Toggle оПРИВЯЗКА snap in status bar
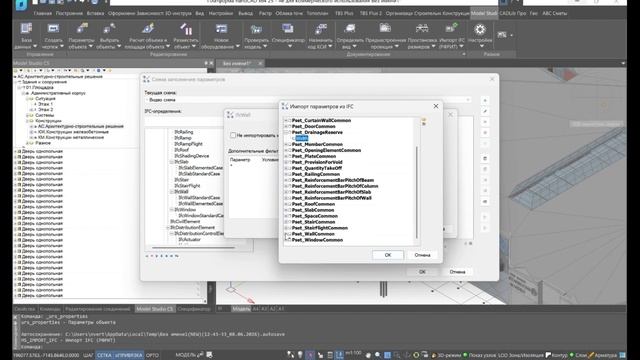This screenshot has height=360, width=640. tap(129, 355)
